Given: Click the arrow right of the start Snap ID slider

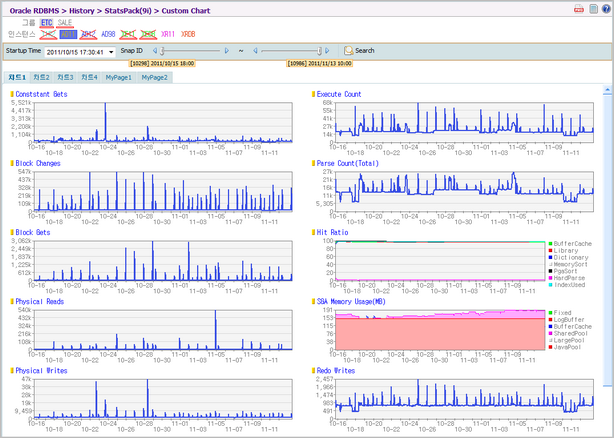Looking at the screenshot, I should click(x=227, y=50).
